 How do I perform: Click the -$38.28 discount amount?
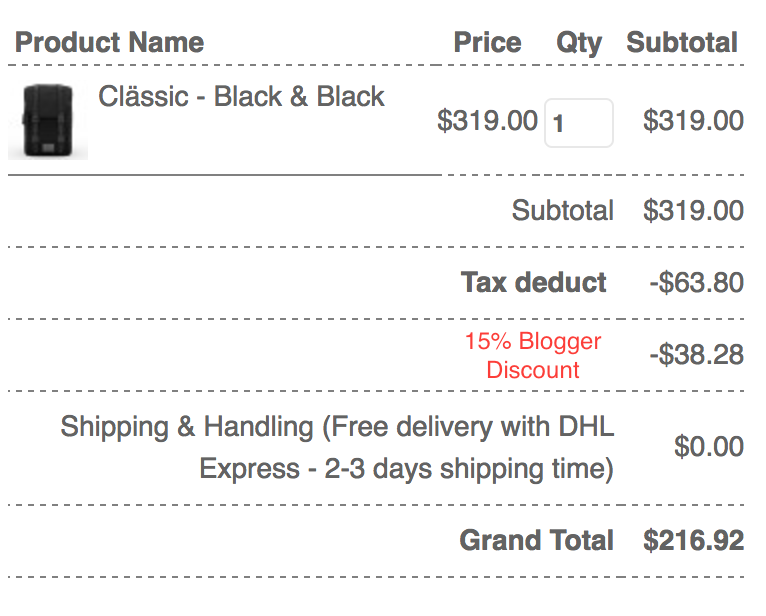tap(696, 355)
